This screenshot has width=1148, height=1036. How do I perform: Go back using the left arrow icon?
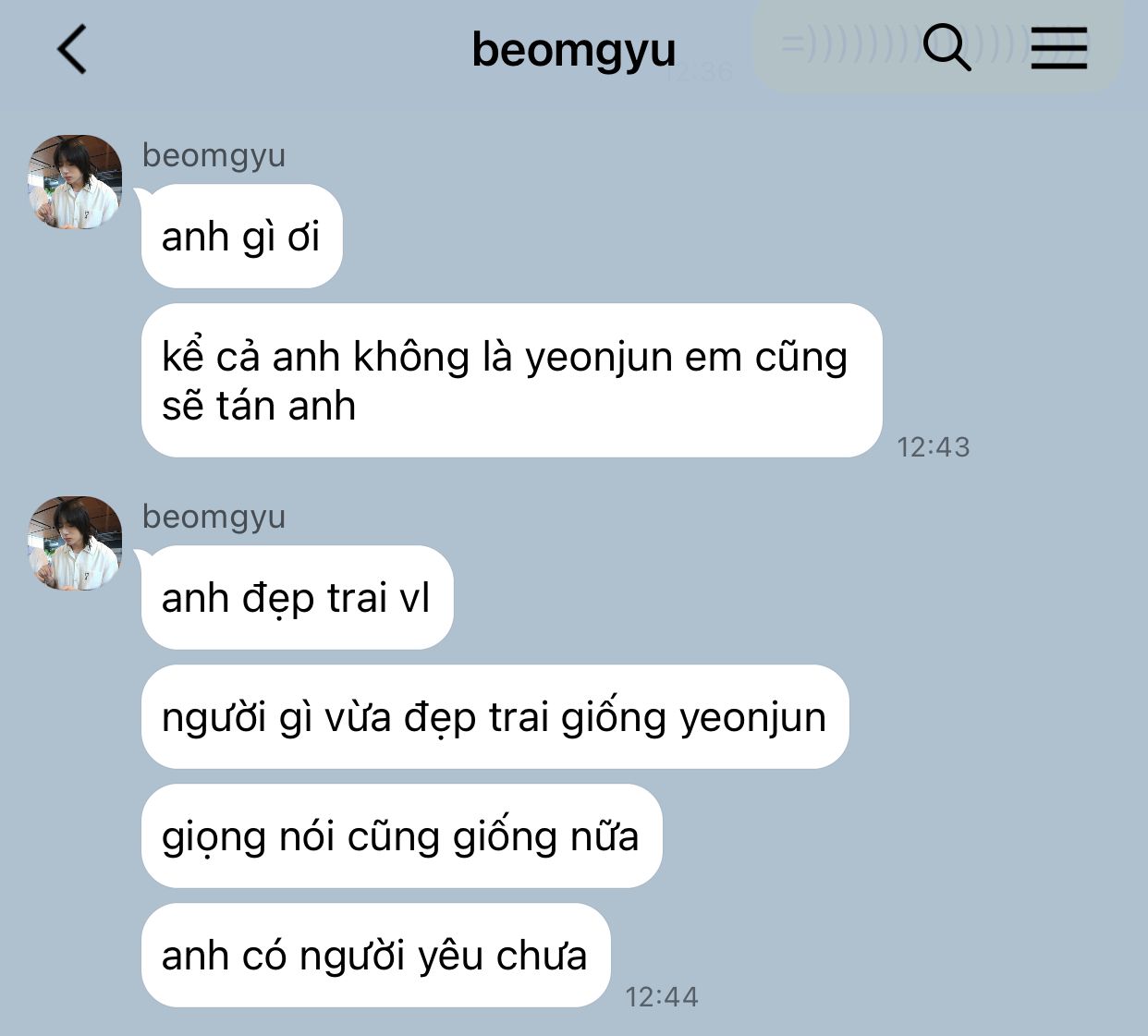coord(72,49)
